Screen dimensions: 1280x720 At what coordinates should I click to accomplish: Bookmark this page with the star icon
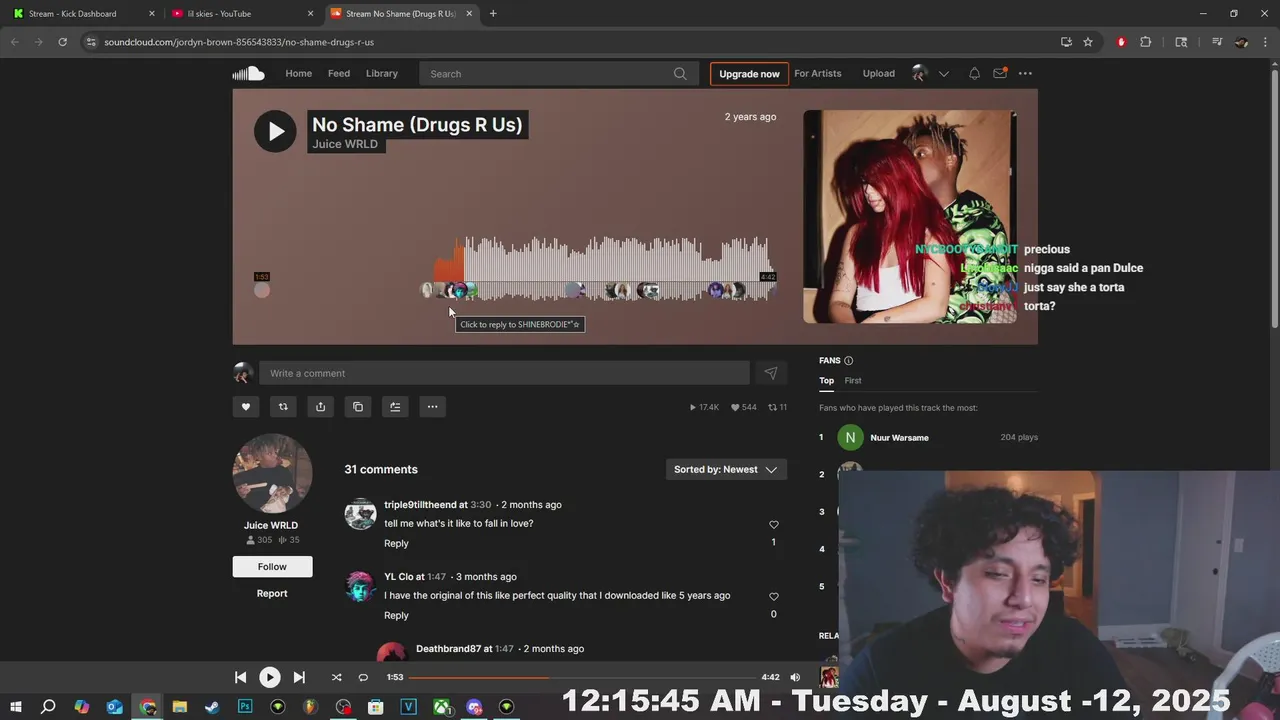[x=1088, y=42]
